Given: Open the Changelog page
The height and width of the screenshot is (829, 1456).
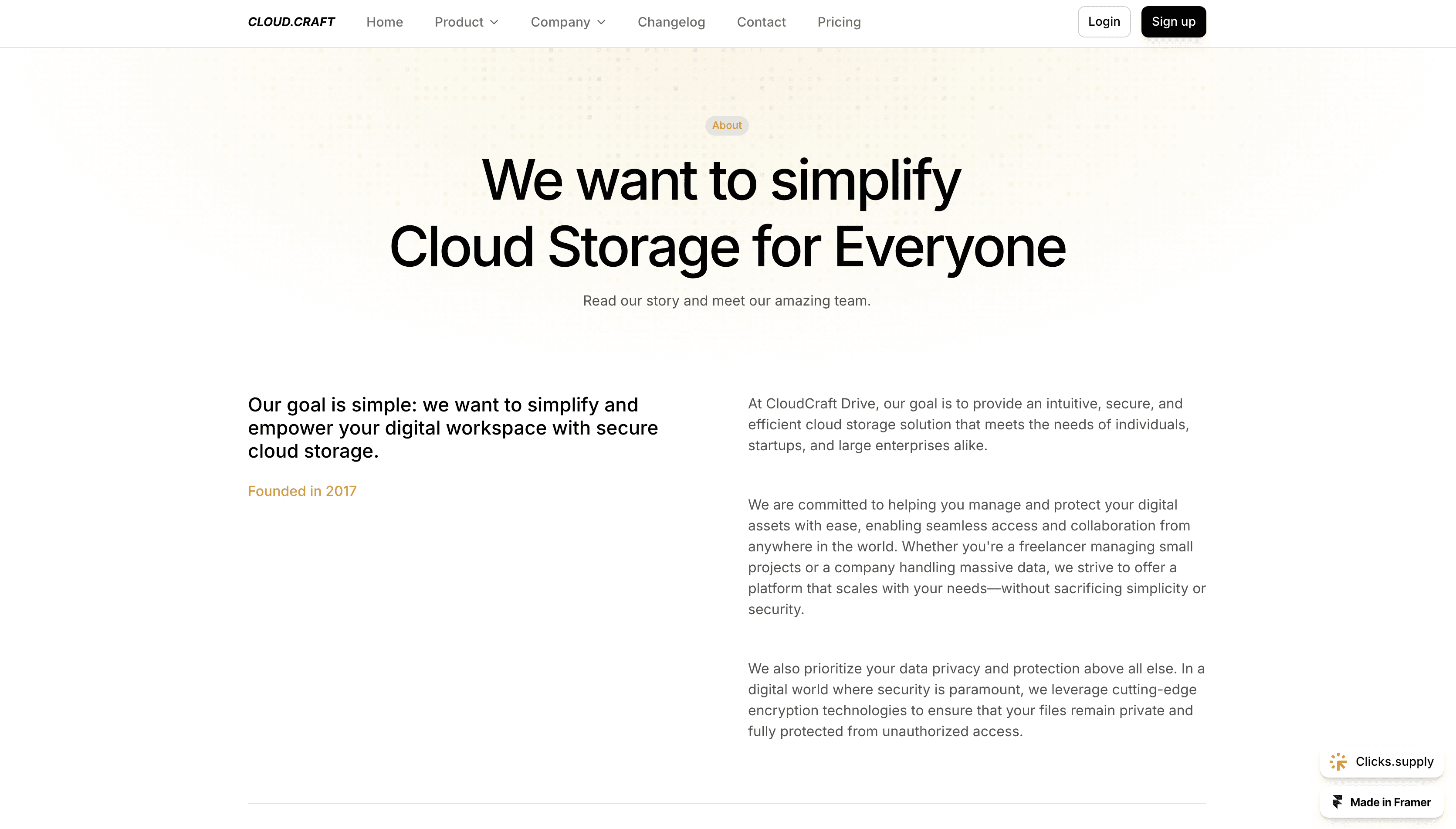Looking at the screenshot, I should point(671,22).
